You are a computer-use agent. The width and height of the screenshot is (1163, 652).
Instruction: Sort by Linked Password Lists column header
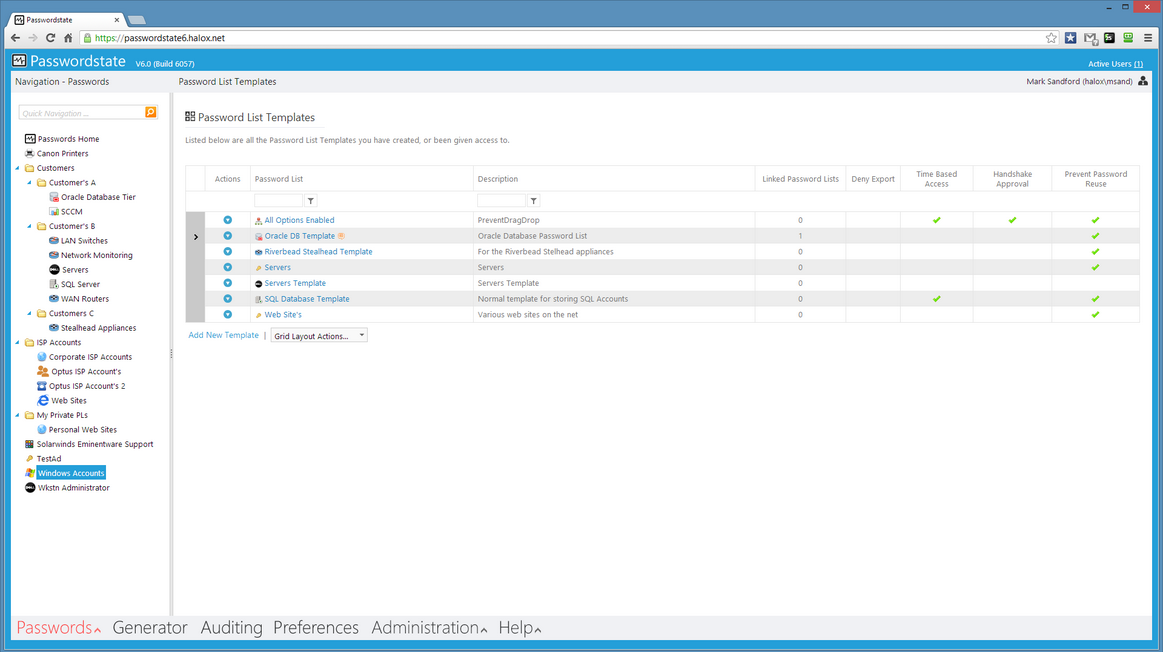pyautogui.click(x=800, y=179)
